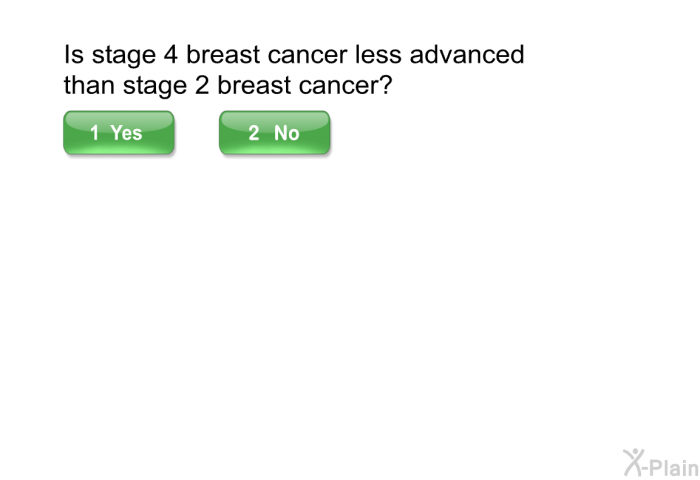The width and height of the screenshot is (700, 480).
Task: Click the word 'than' in second line
Action: [x=88, y=87]
